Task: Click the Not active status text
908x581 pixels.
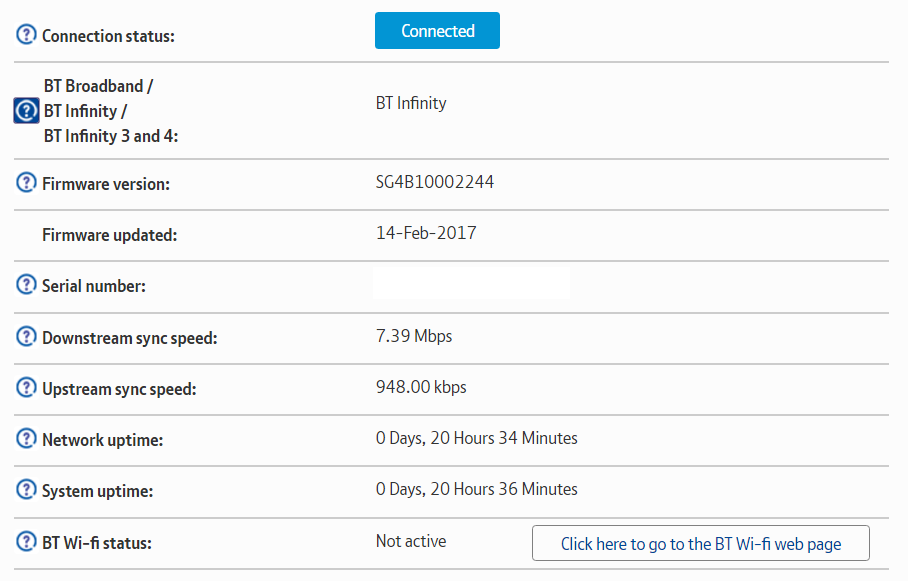Action: coord(411,541)
